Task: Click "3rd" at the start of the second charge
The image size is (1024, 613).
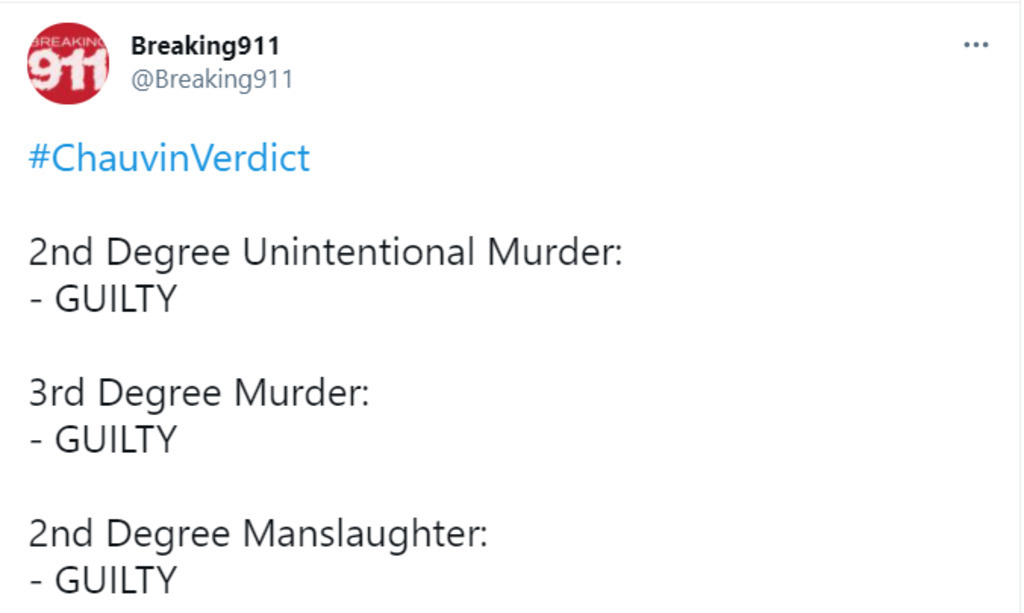Action: click(57, 393)
